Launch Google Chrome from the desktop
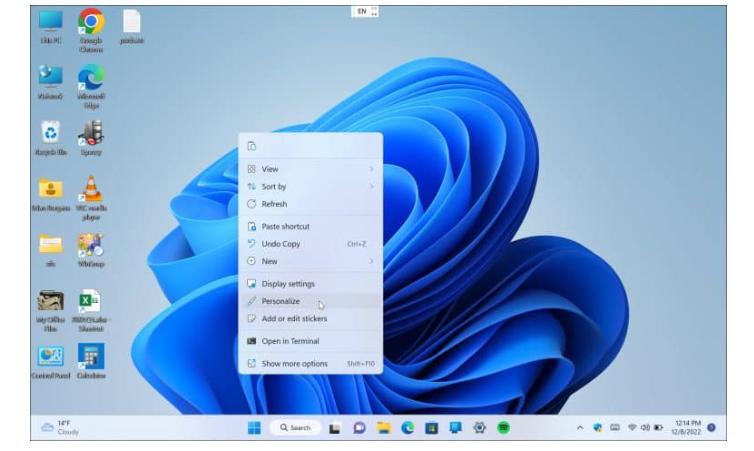The image size is (754, 451). (x=91, y=30)
